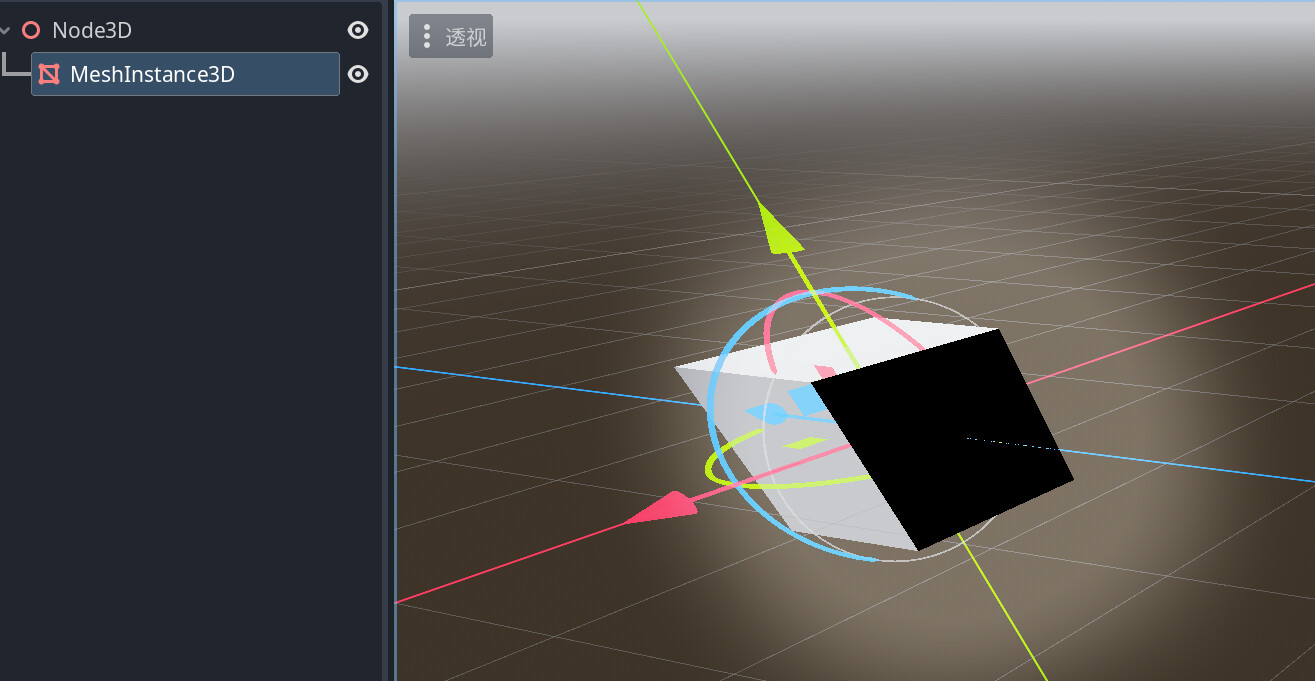Select the MeshInstance3D tree item
The width and height of the screenshot is (1315, 681).
(x=152, y=74)
